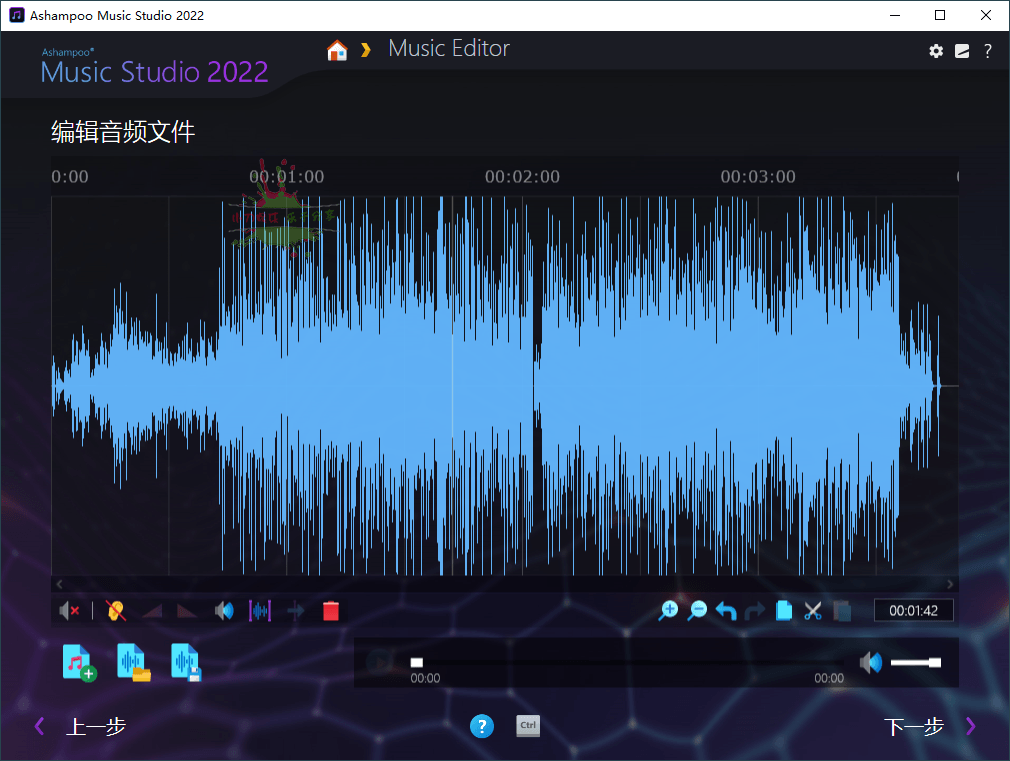This screenshot has width=1010, height=761.
Task: Cut selection with the scissors icon
Action: click(x=813, y=611)
